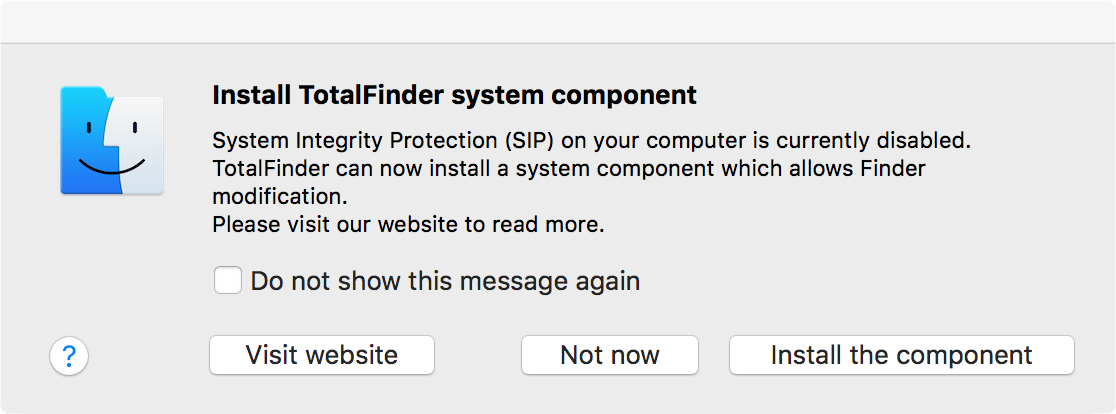The image size is (1116, 414).
Task: Click the empty area between Visit website and Not now
Action: tap(478, 355)
